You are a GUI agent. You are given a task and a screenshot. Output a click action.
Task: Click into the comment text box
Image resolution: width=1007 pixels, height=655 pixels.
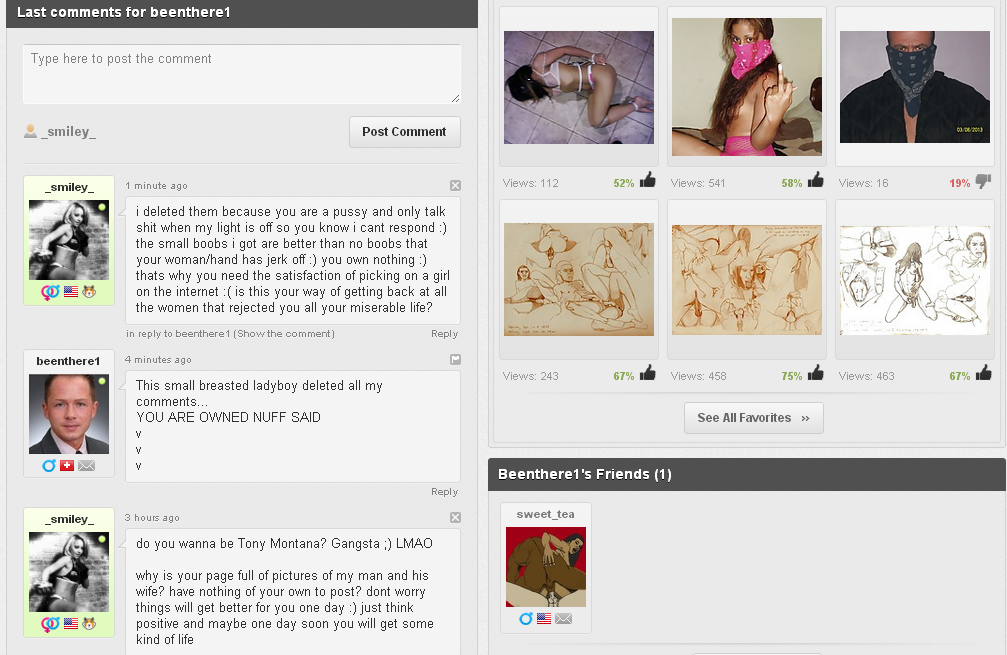pos(241,74)
